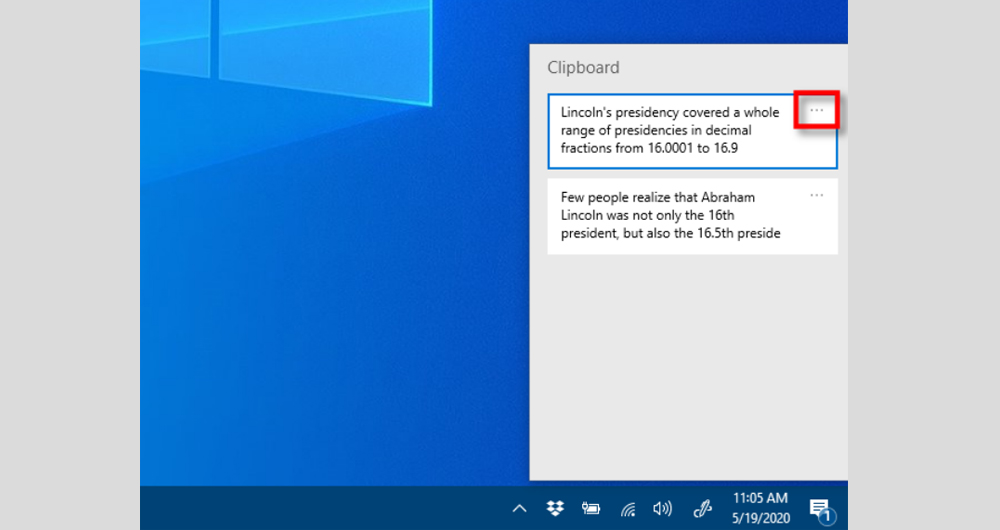
Task: Expand the hidden system tray icons chevron
Action: 519,509
